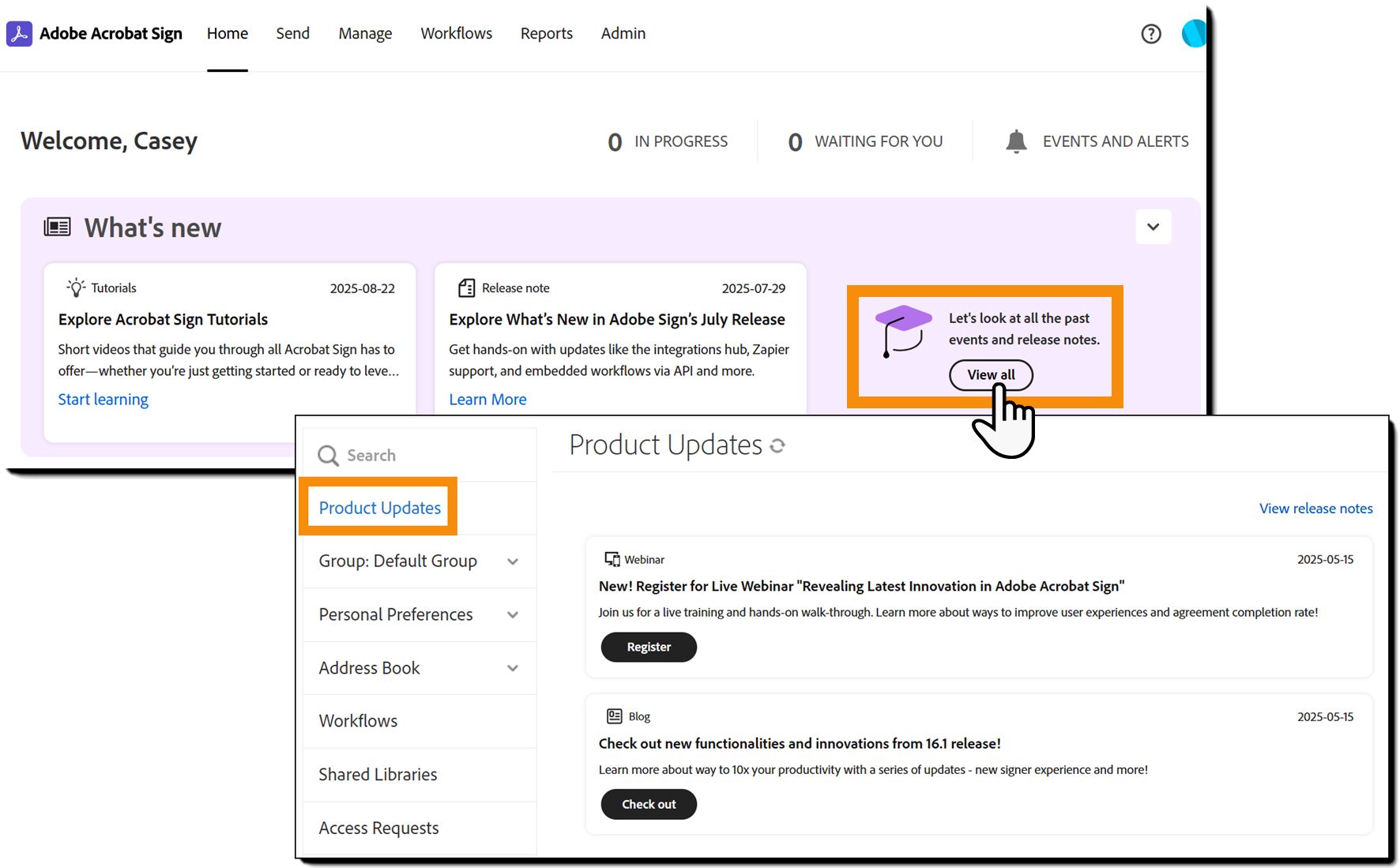Expand the Group: Default Group section
Screen dimensions: 1400x868
[x=513, y=562]
